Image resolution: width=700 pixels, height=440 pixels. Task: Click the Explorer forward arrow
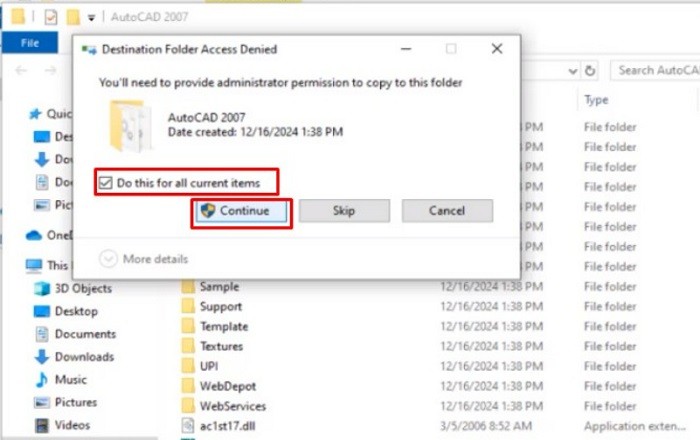point(50,70)
